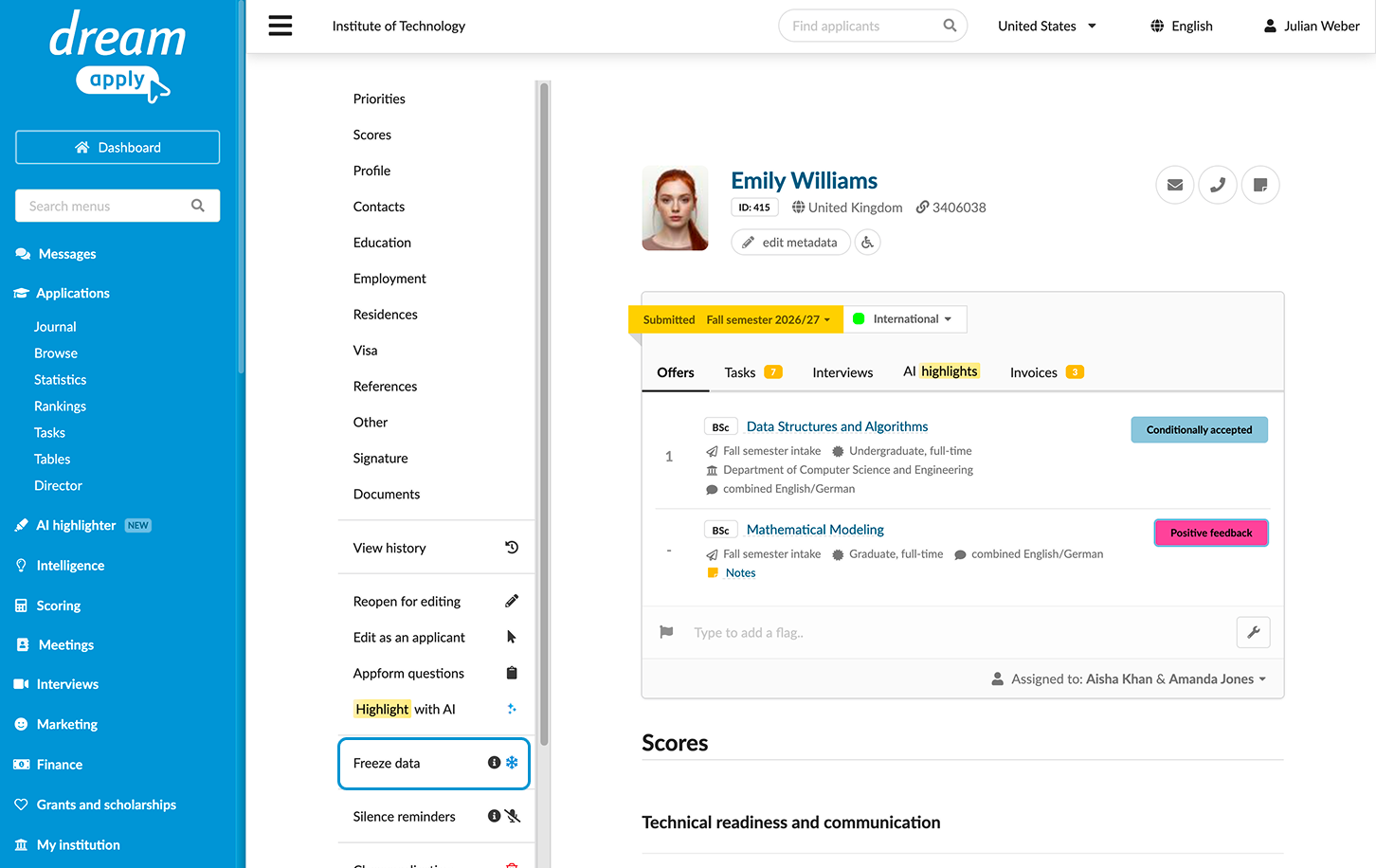Jump to the Visa section
1376x868 pixels.
tap(365, 351)
